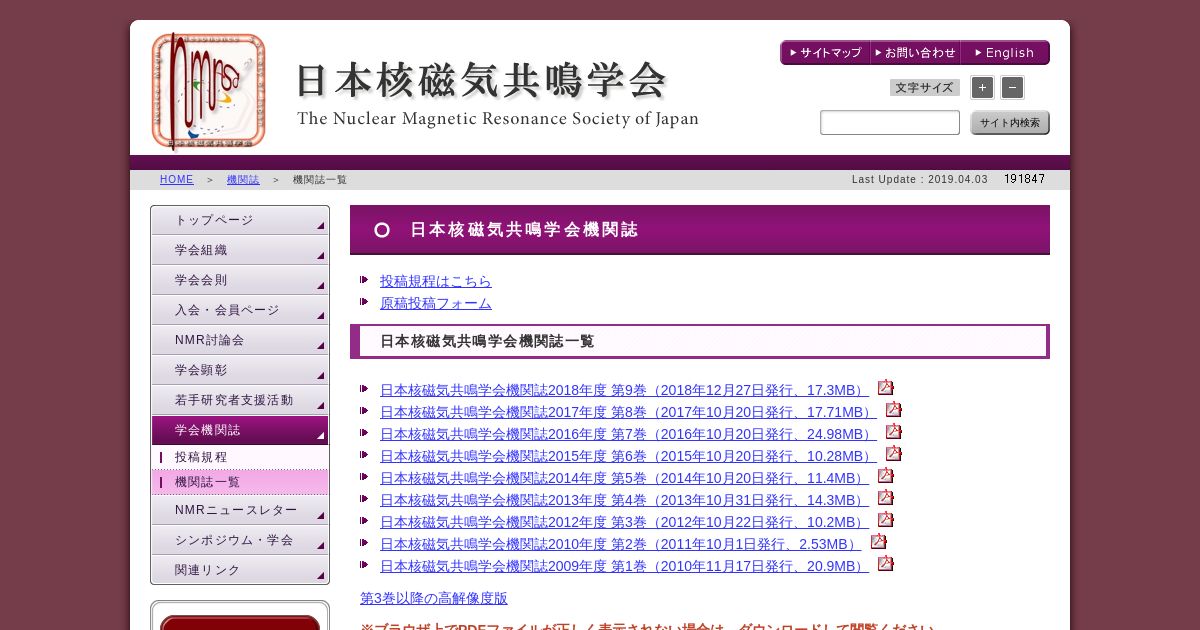This screenshot has width=1200, height=630.
Task: Open 関連リンク in sidebar menu
Action: [x=240, y=570]
